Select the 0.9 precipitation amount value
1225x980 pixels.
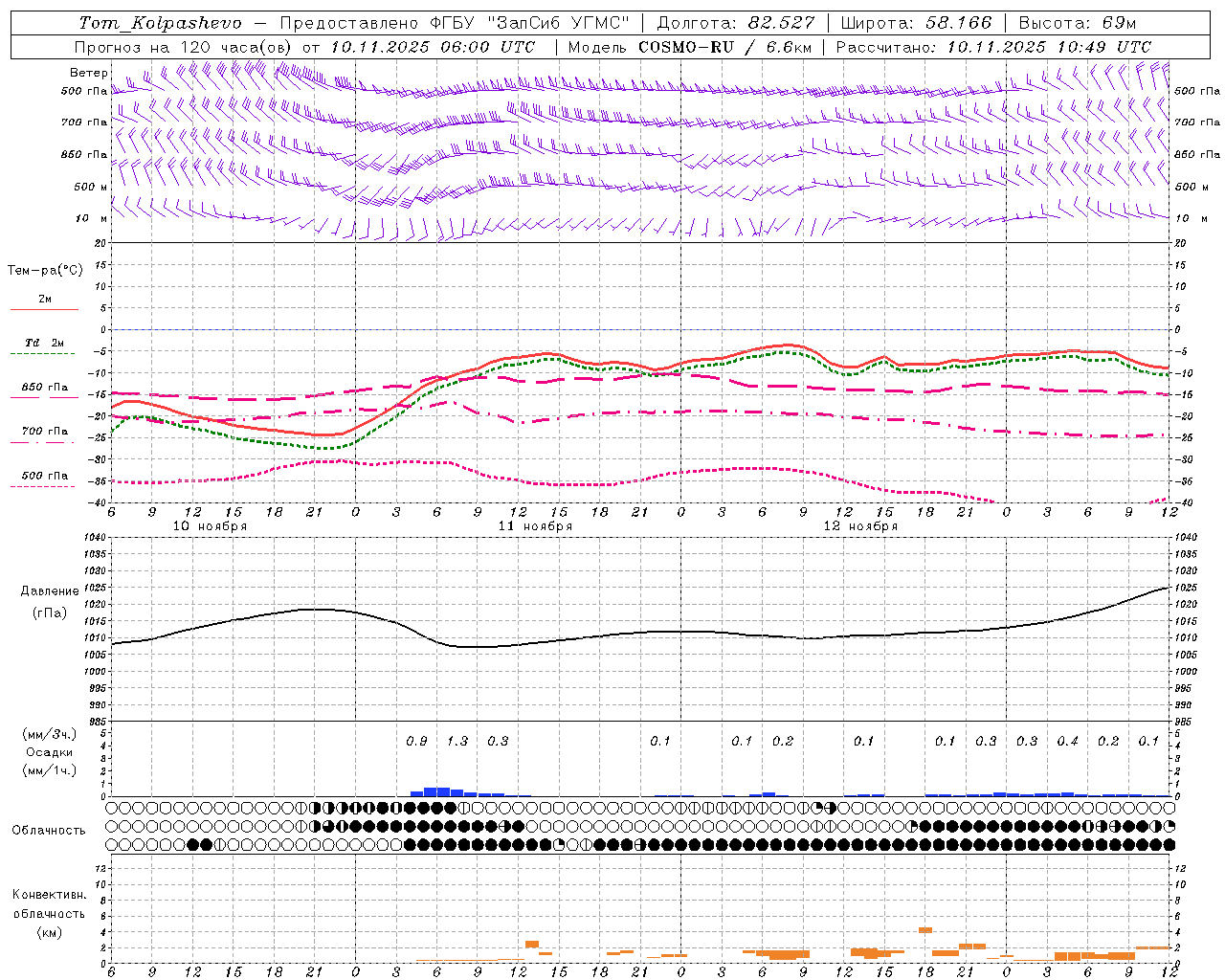(416, 742)
